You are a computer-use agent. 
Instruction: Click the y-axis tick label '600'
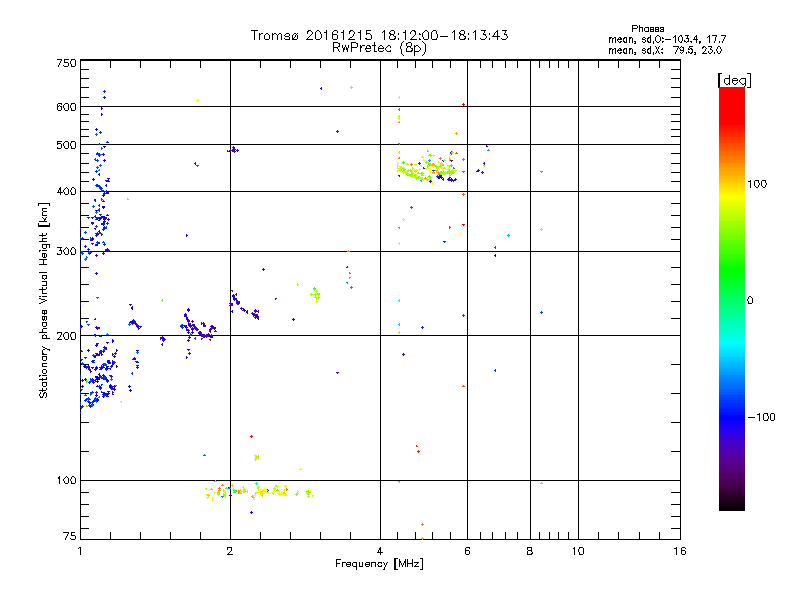click(x=66, y=107)
